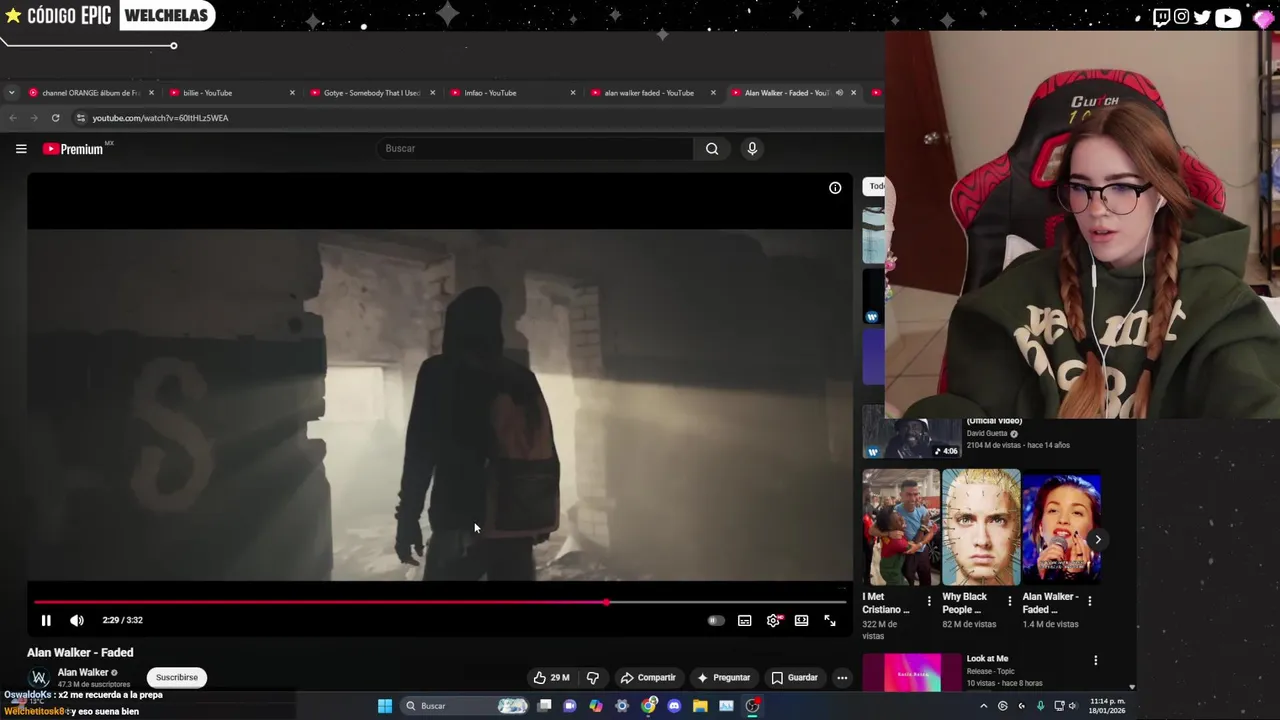
Task: Dislike the video with thumbs-down
Action: tap(593, 678)
